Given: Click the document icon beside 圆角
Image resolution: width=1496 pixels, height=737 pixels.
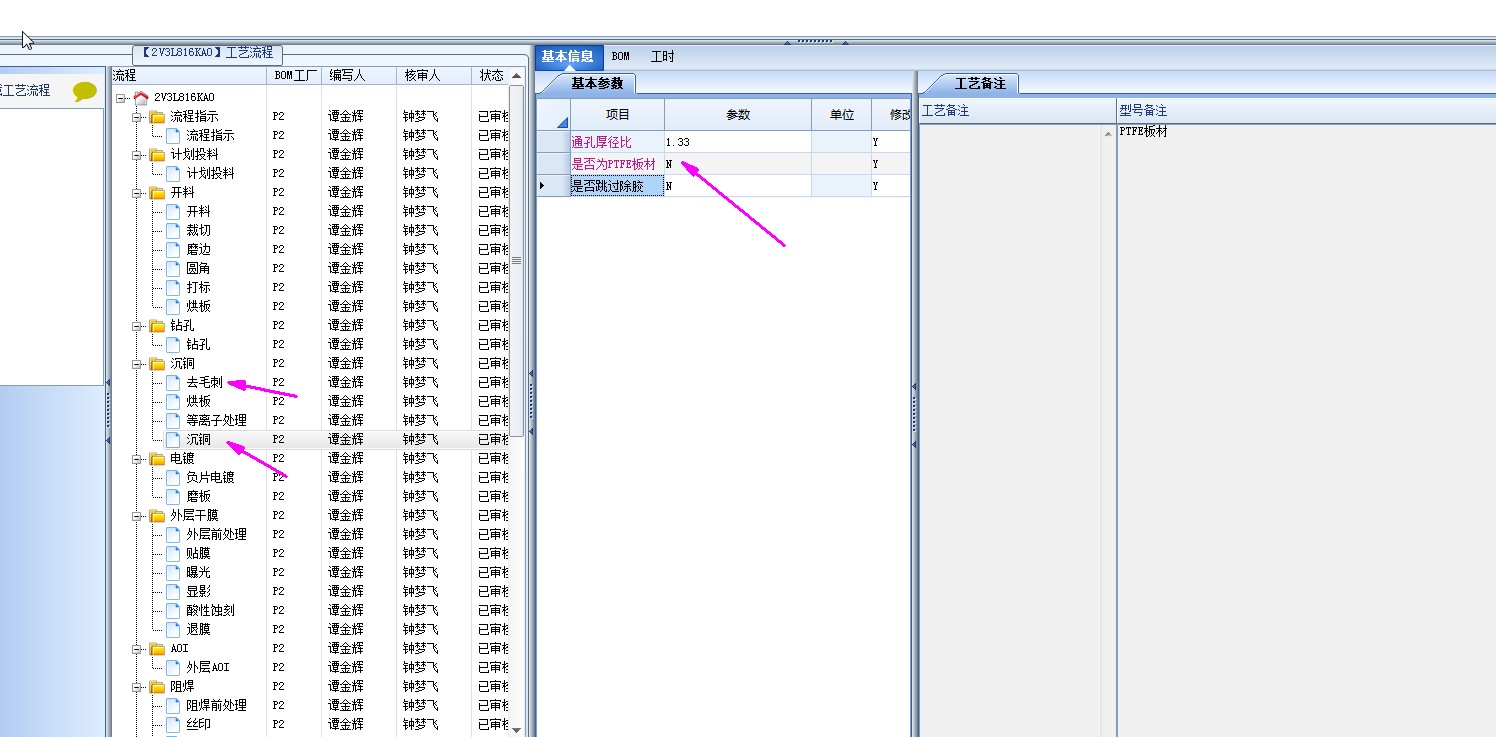Looking at the screenshot, I should [173, 268].
